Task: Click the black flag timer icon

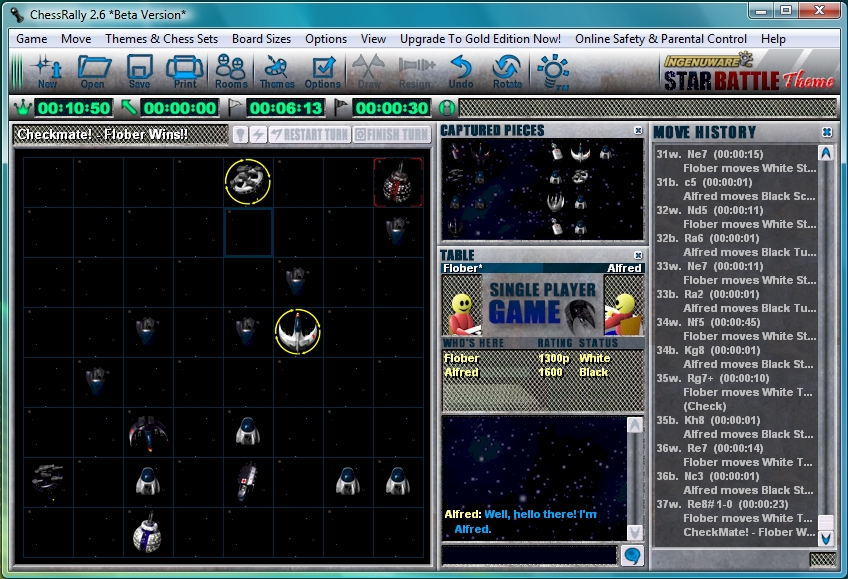Action: pyautogui.click(x=341, y=108)
